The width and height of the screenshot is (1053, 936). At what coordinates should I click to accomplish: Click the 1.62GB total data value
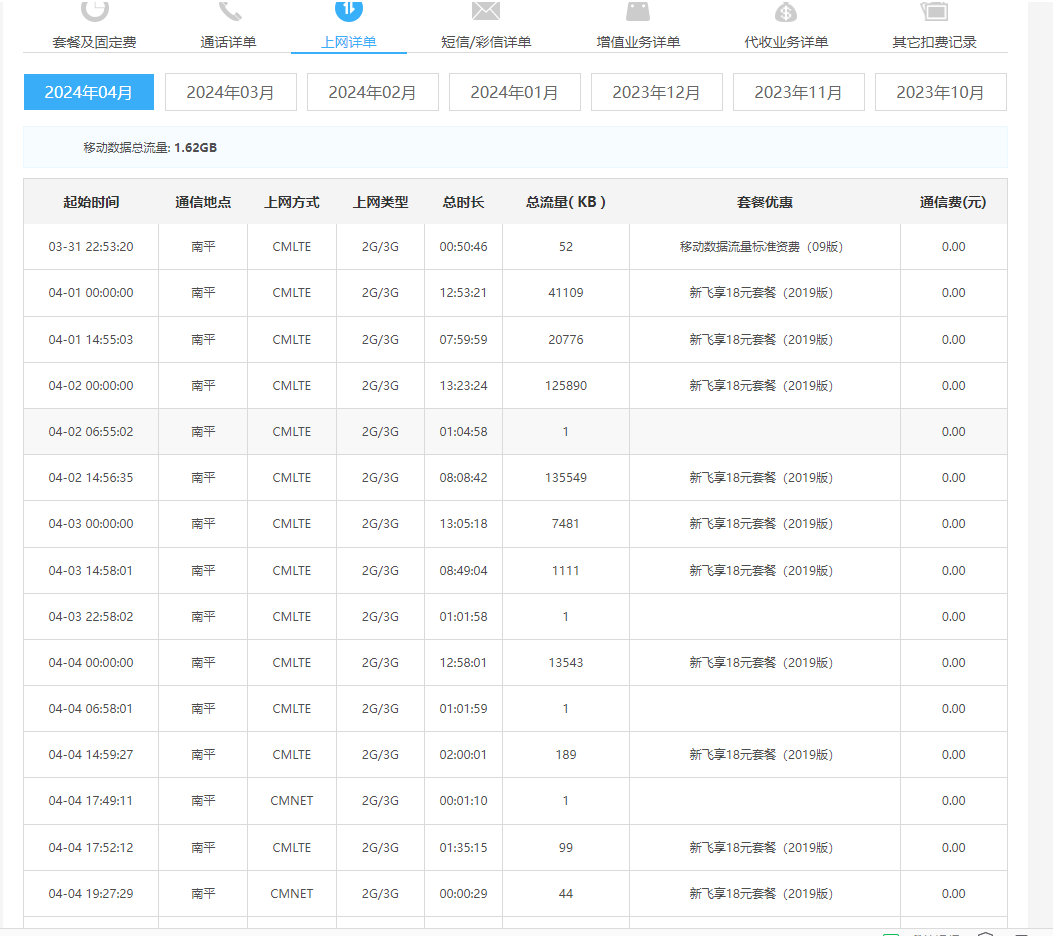[195, 148]
